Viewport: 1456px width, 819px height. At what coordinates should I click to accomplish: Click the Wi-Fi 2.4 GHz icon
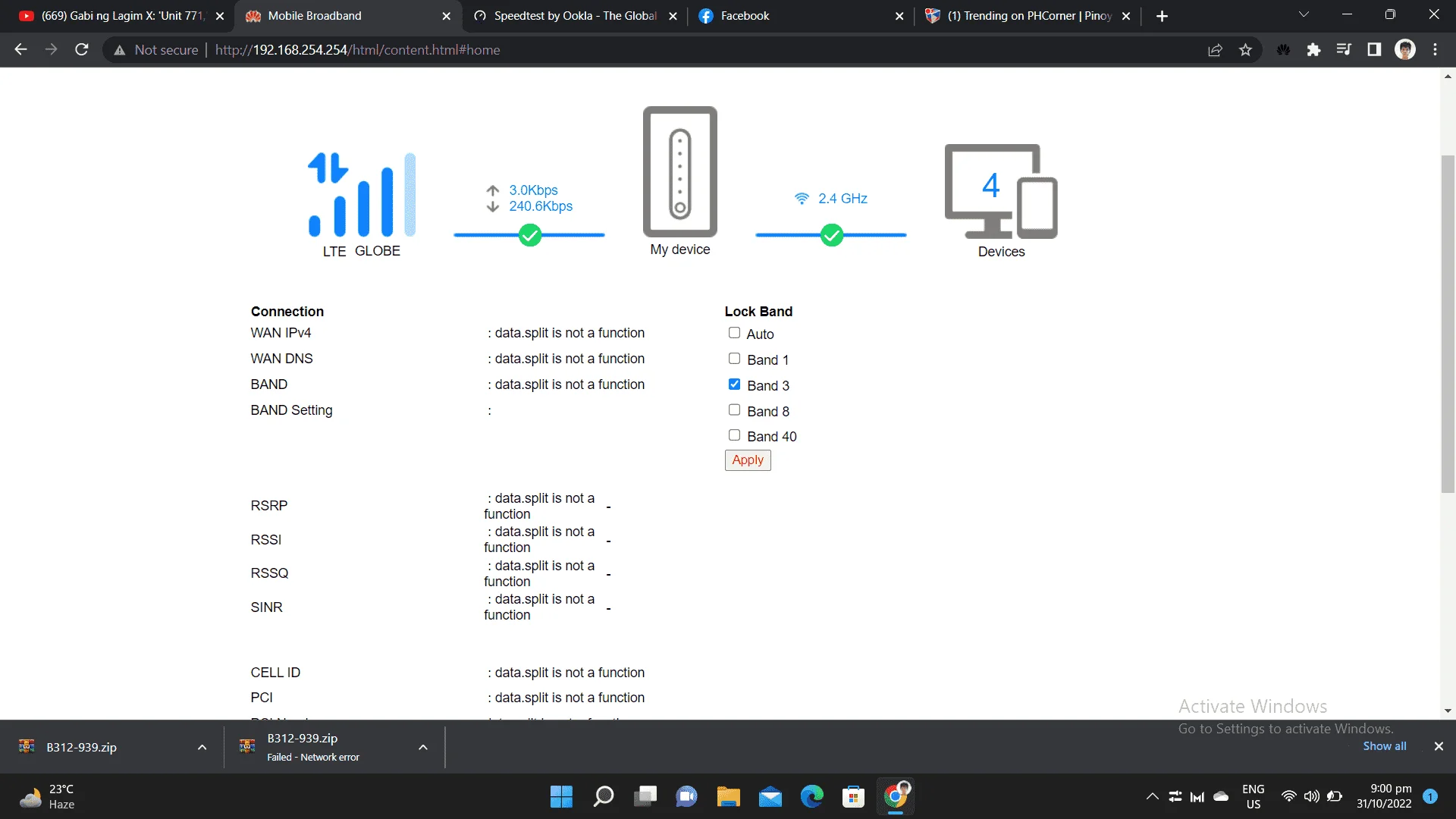[802, 199]
